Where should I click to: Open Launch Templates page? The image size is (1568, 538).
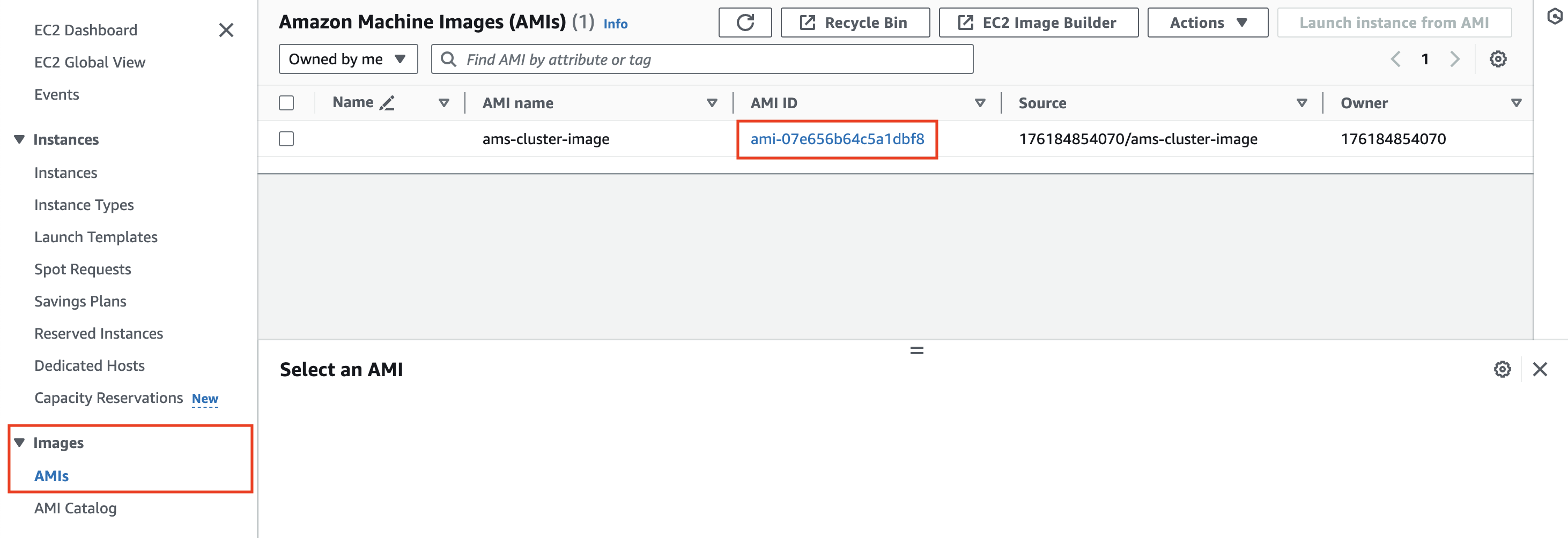pyautogui.click(x=95, y=237)
